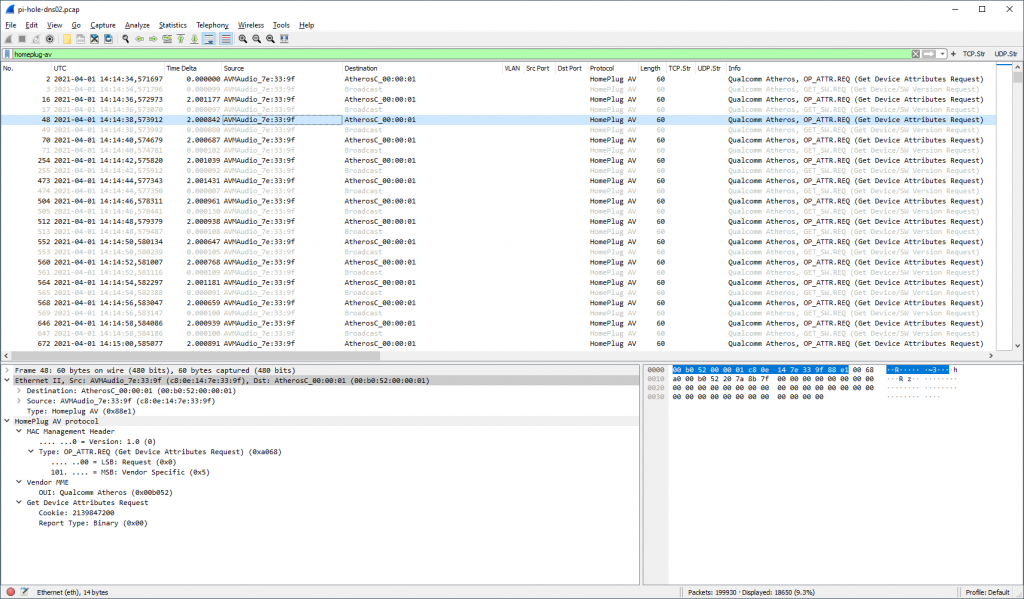Click the packet list horizontal scrollbar
This screenshot has height=599, width=1024.
coord(500,356)
